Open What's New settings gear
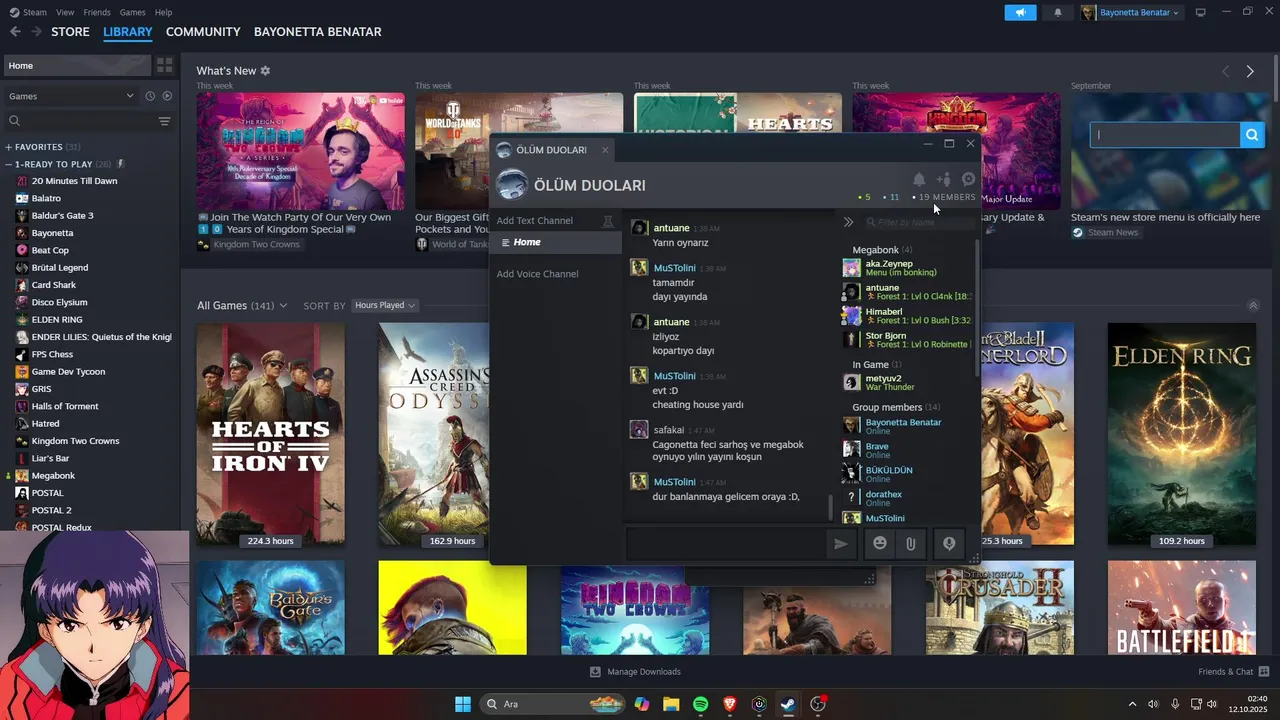Image resolution: width=1280 pixels, height=720 pixels. (265, 71)
